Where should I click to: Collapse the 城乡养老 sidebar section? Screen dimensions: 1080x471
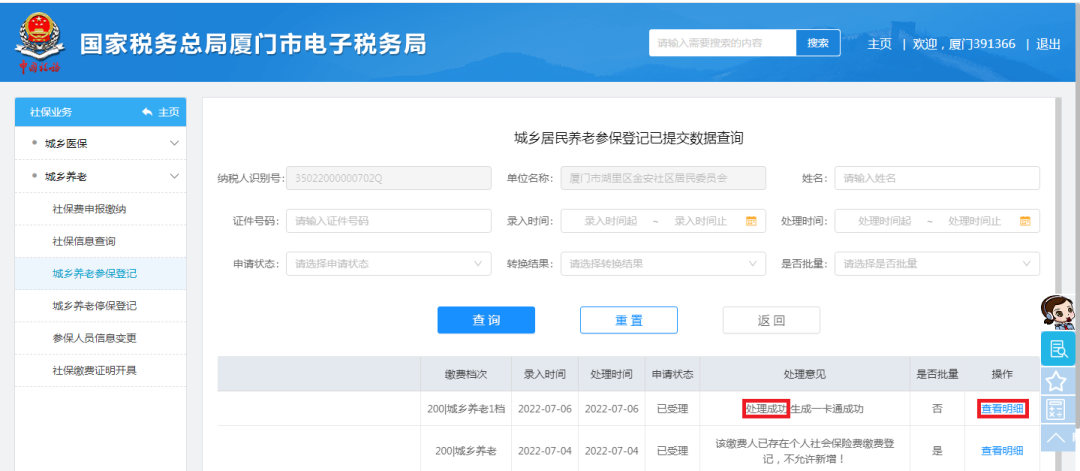point(174,177)
